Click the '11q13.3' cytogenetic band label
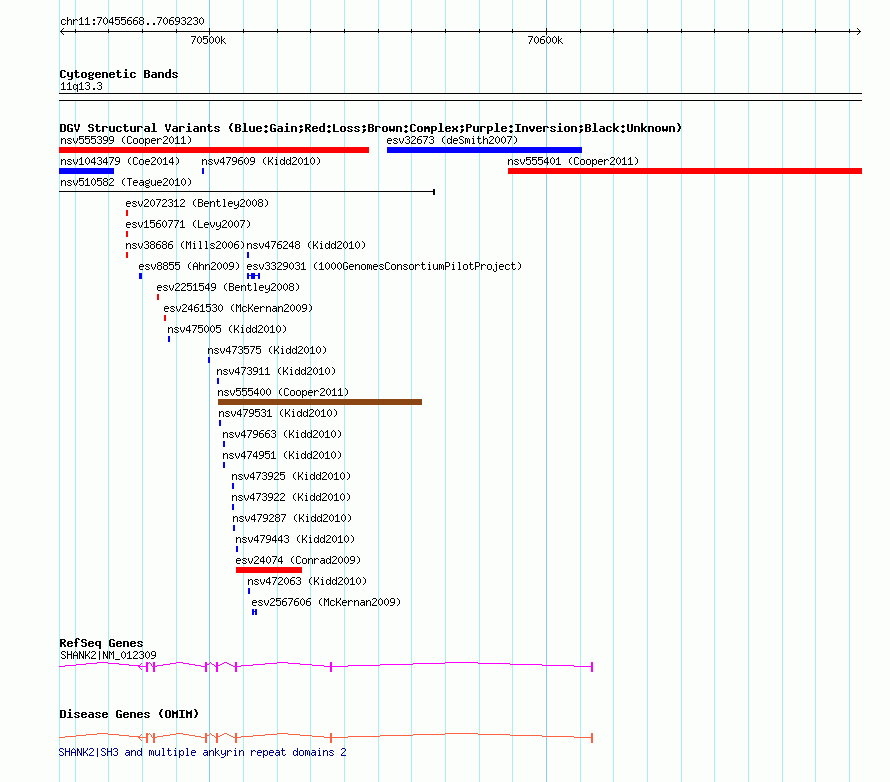Image resolution: width=890 pixels, height=782 pixels. click(x=81, y=86)
